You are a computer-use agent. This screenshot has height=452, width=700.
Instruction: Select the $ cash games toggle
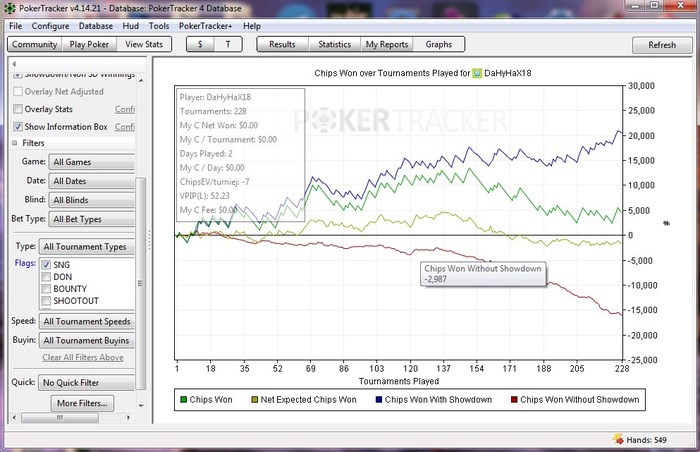pos(200,44)
